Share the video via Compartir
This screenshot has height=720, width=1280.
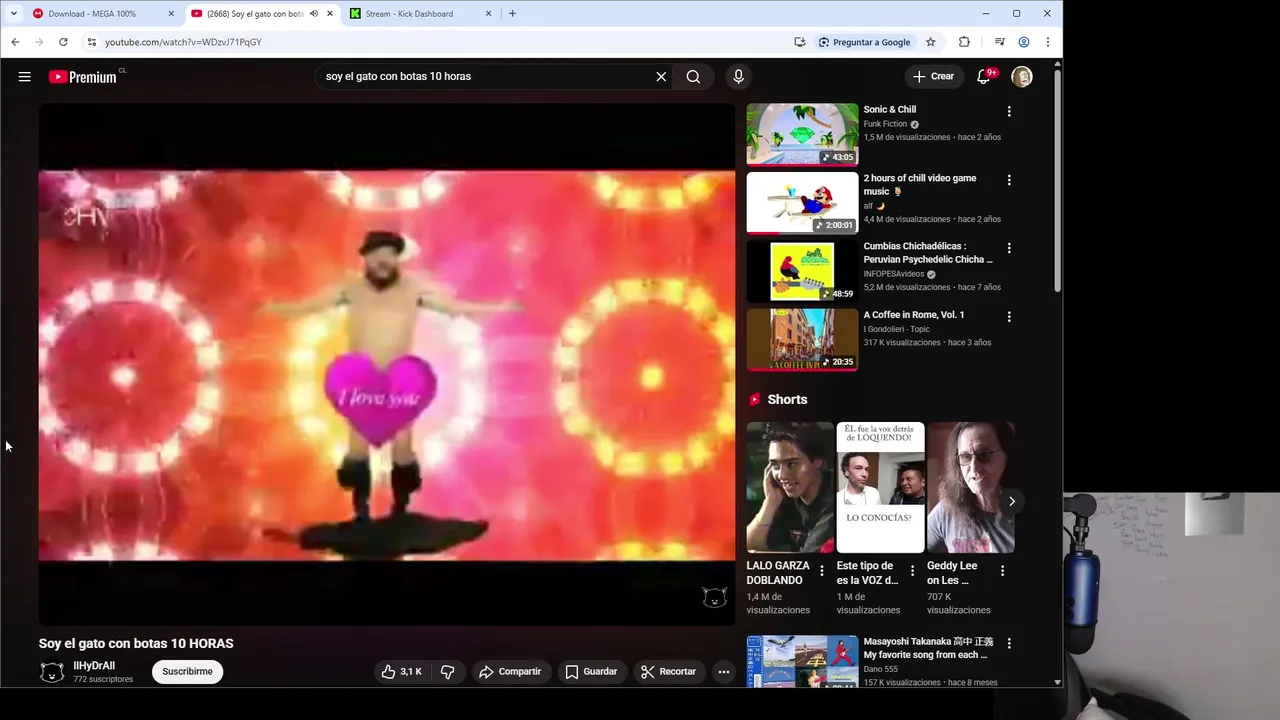(x=510, y=672)
